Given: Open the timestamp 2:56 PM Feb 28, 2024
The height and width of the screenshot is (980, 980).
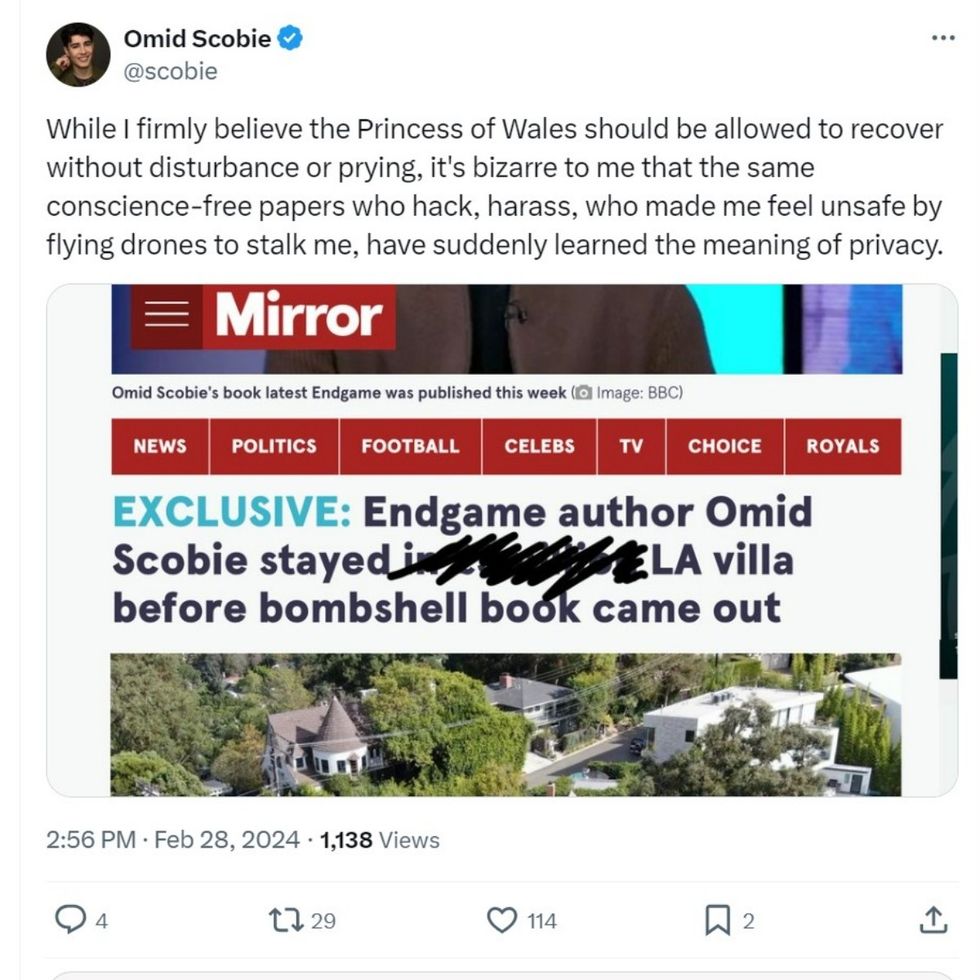Looking at the screenshot, I should [x=172, y=839].
